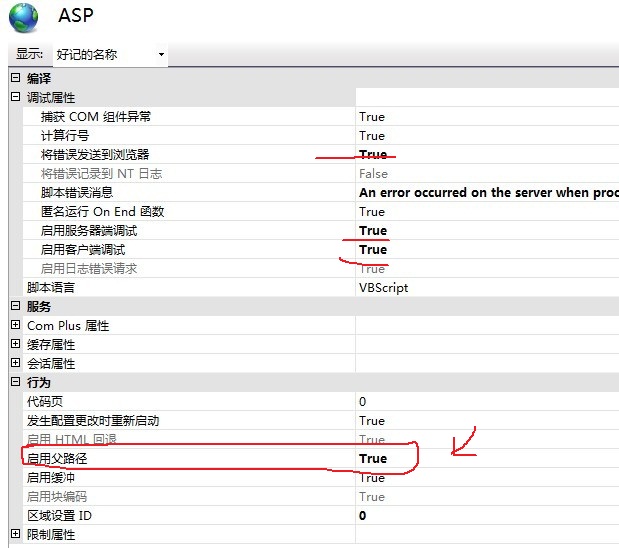This screenshot has height=548, width=619.
Task: Click the 脚本错误消息 text value
Action: 487,193
